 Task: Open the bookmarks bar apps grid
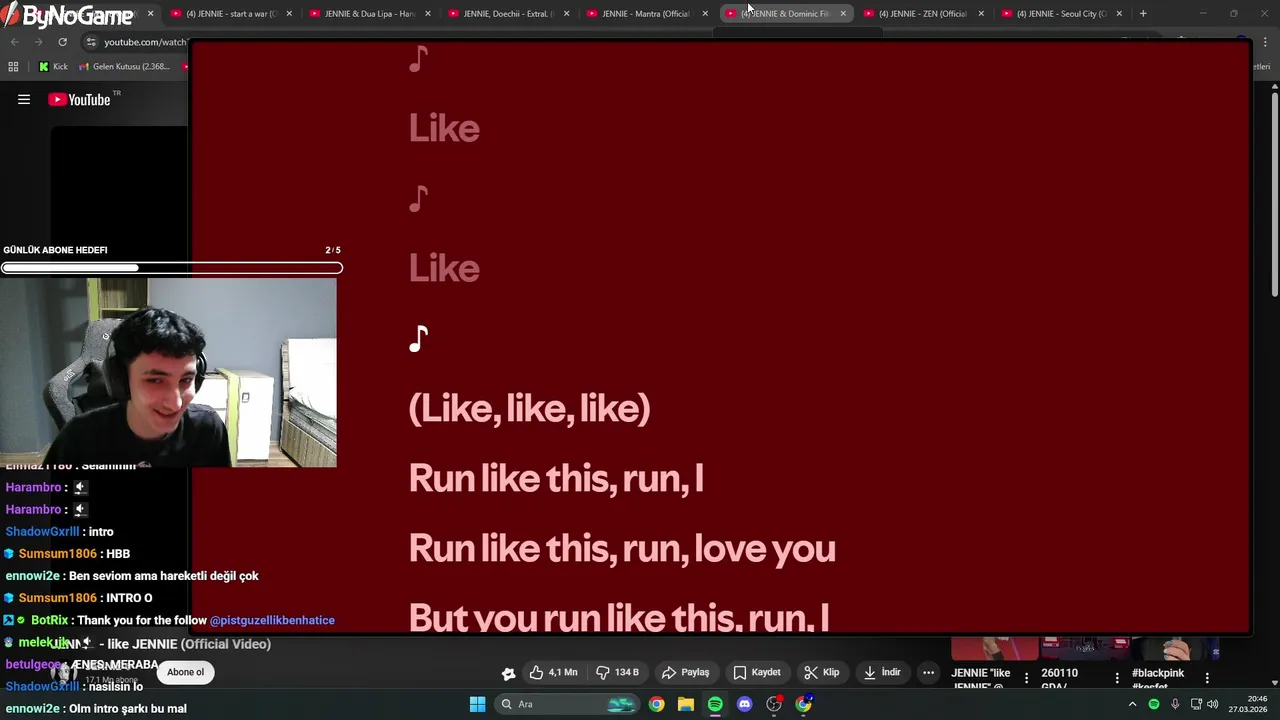[x=13, y=67]
